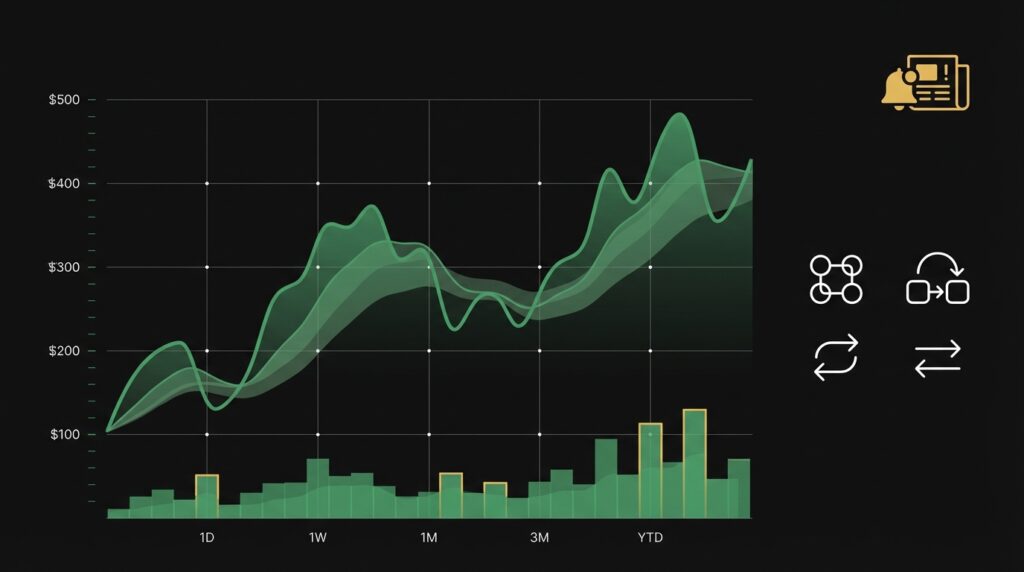
Task: Click the highest peak of the price line
Action: coord(679,115)
